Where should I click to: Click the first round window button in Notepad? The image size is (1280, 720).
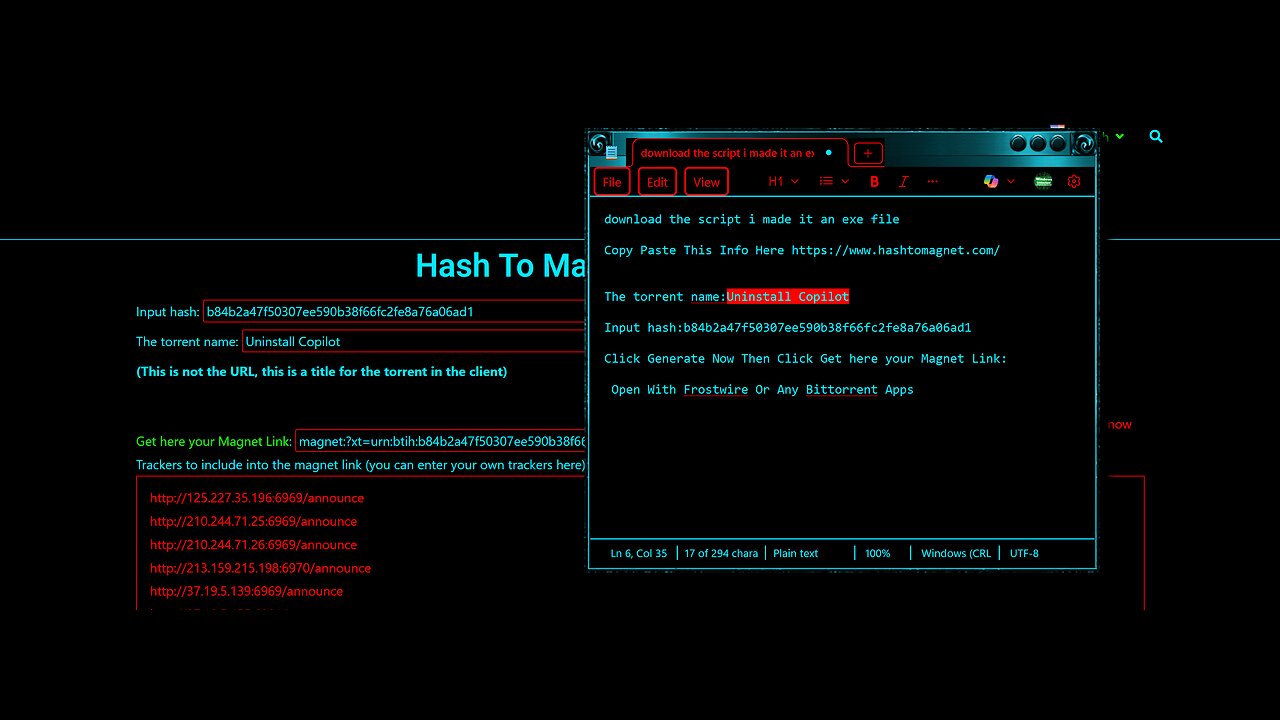click(1019, 143)
